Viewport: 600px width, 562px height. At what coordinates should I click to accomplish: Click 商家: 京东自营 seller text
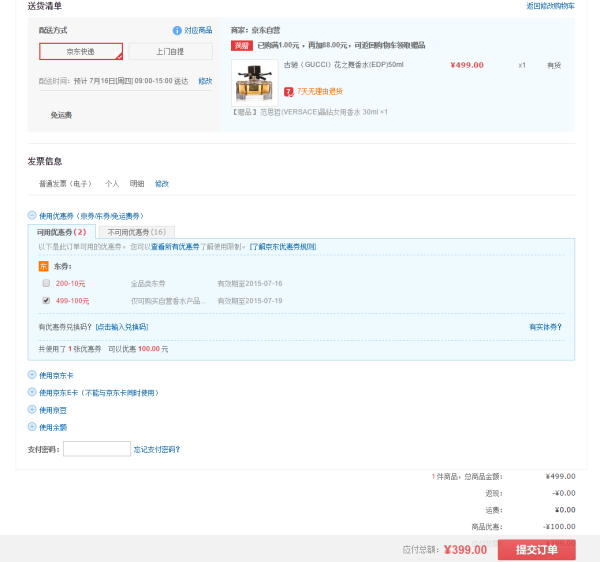(x=256, y=31)
